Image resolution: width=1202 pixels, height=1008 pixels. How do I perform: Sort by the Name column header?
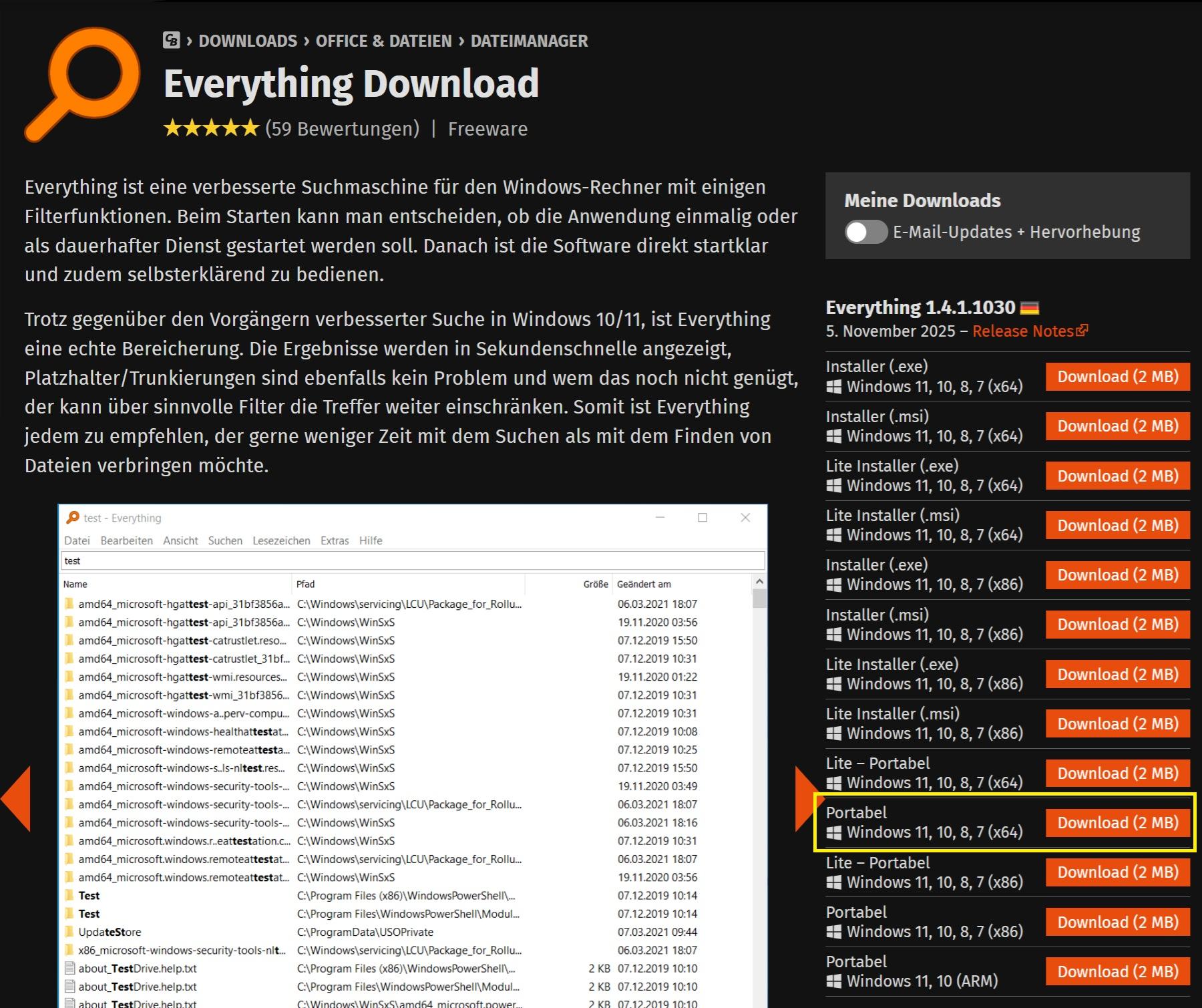75,584
